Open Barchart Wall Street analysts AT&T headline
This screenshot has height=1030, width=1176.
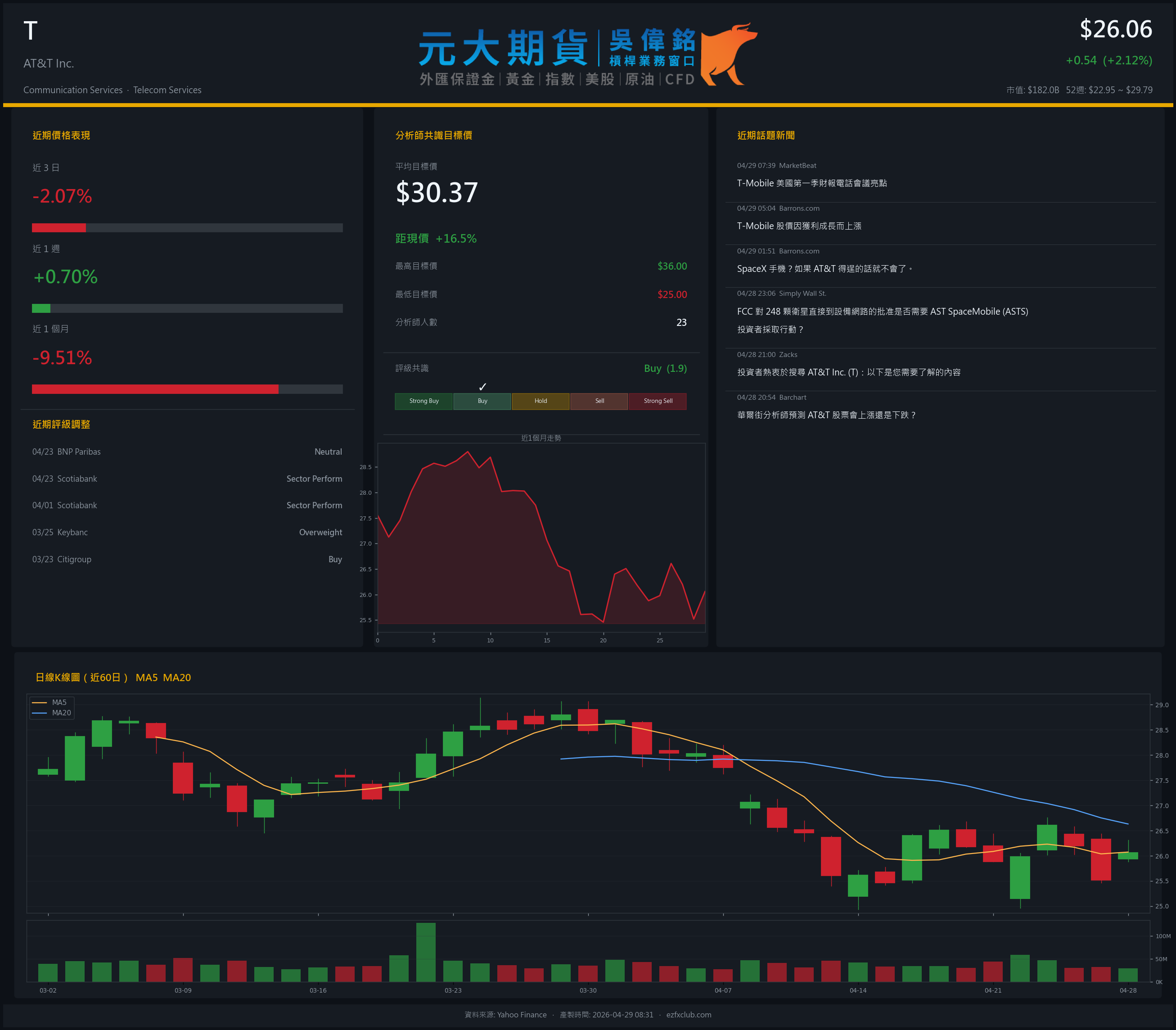pyautogui.click(x=826, y=415)
